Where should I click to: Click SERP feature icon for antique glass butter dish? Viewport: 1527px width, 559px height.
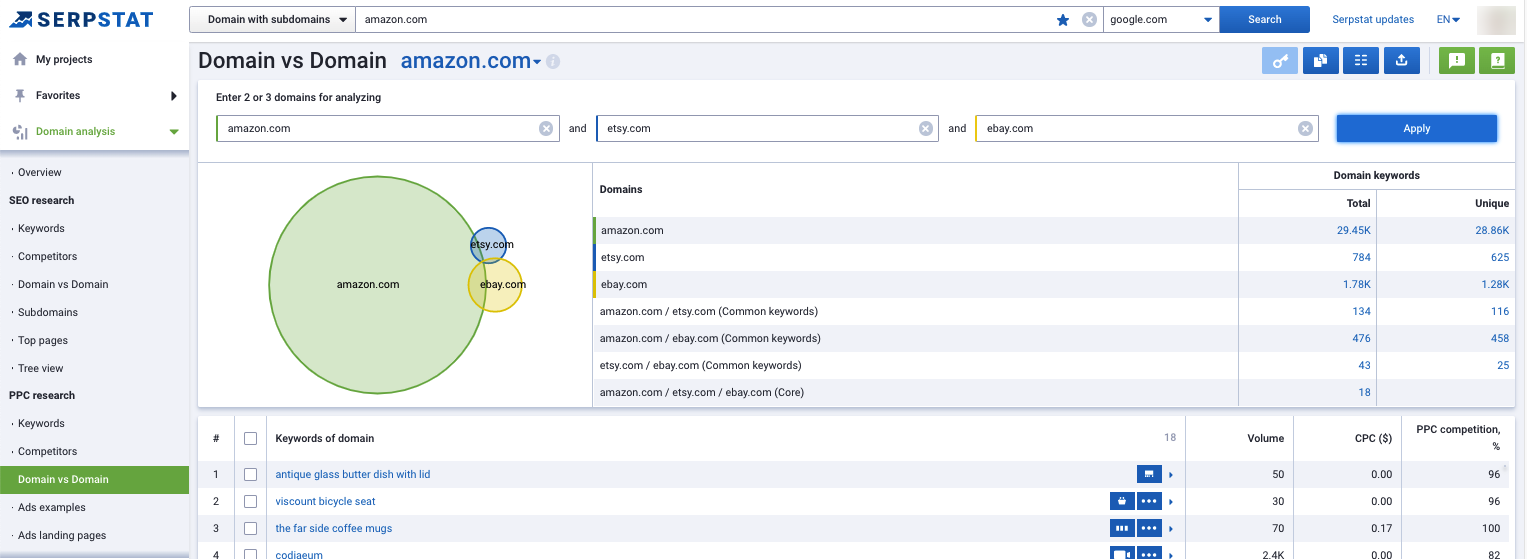1149,474
